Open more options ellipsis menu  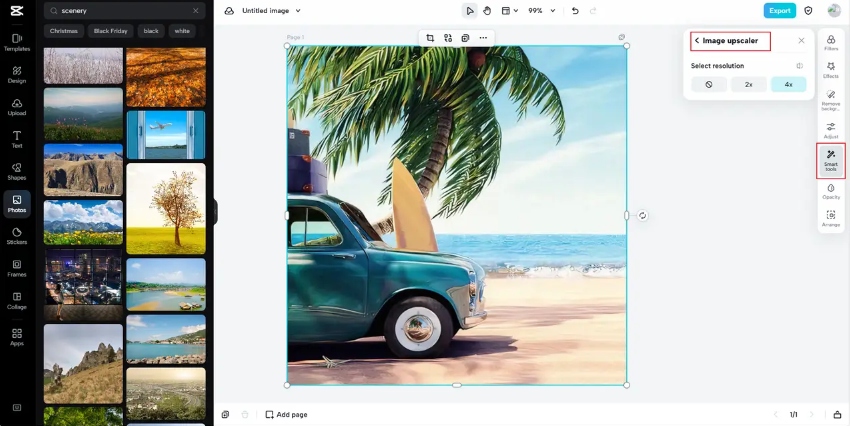483,37
